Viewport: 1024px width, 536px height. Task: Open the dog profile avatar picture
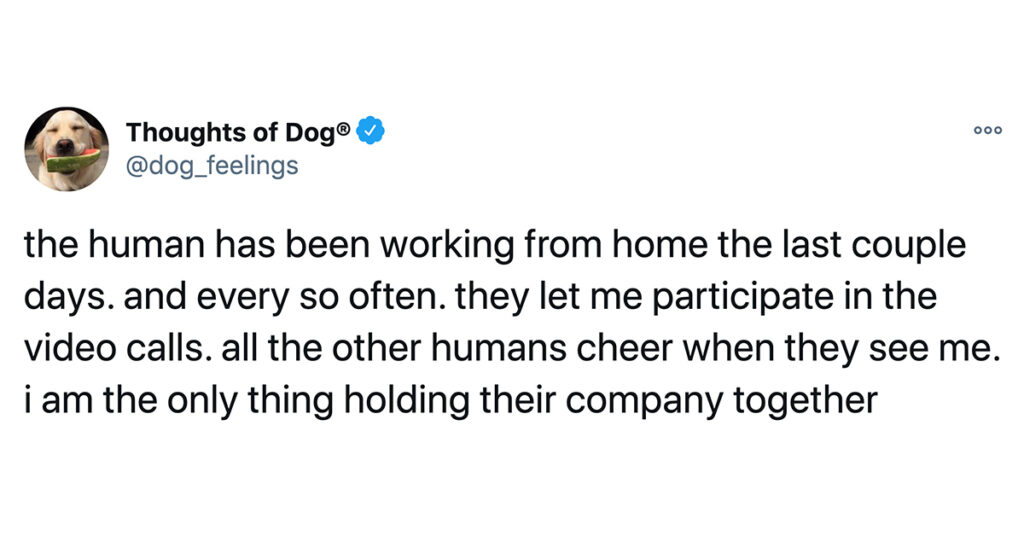point(67,149)
